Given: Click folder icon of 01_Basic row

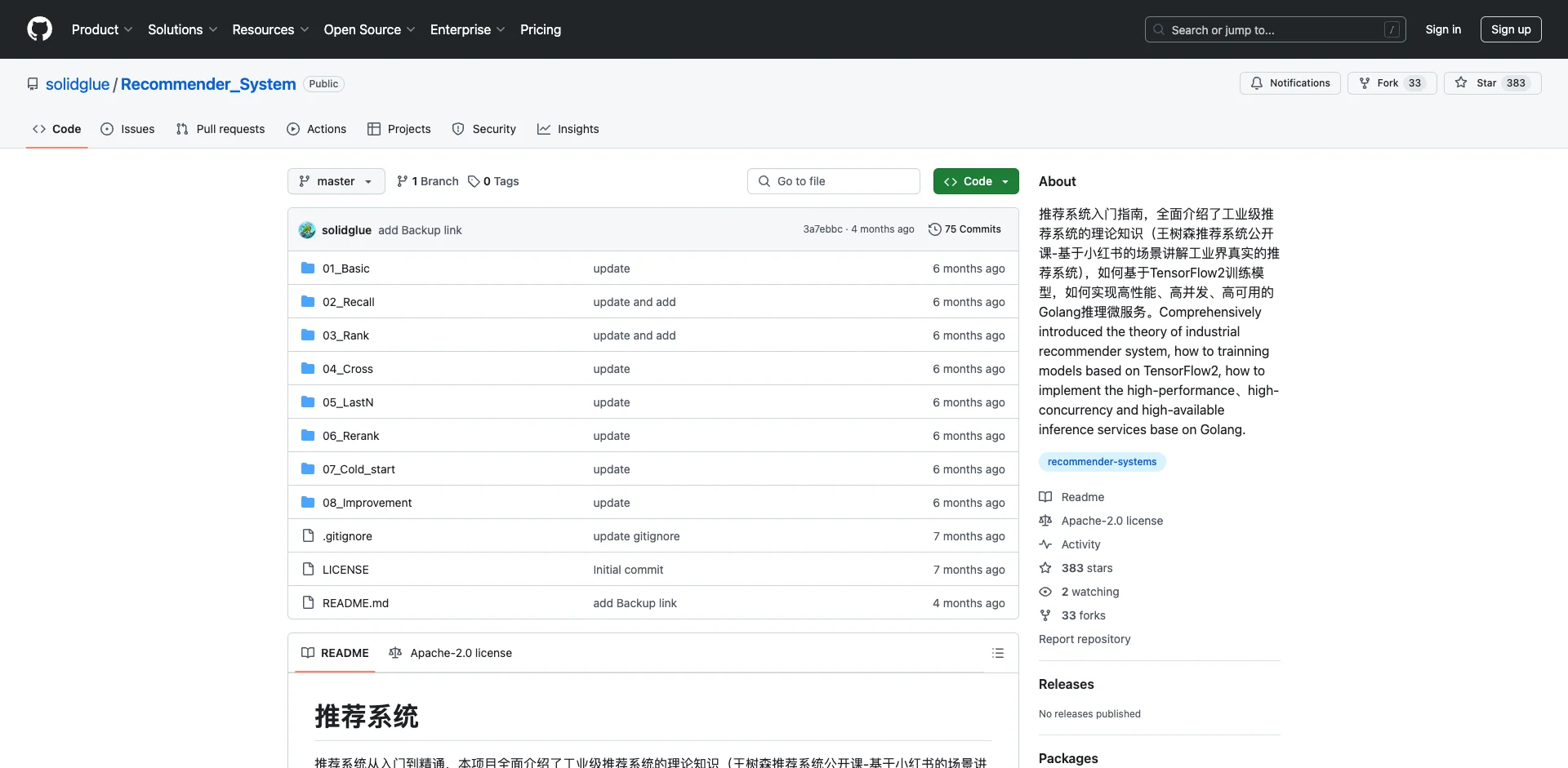Looking at the screenshot, I should [x=308, y=268].
